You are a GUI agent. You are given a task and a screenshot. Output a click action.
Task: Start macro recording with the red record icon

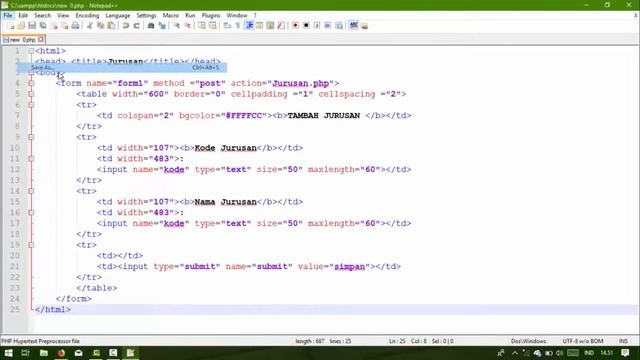[x=295, y=26]
